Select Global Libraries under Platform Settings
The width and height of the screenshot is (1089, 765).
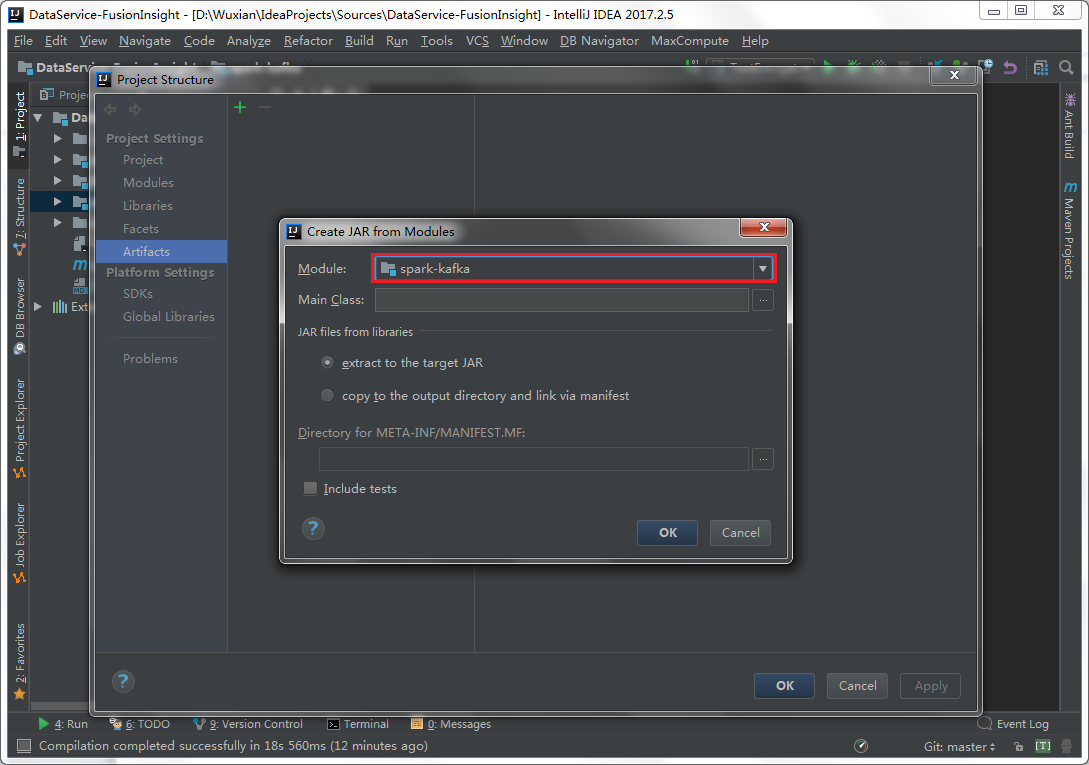[169, 317]
